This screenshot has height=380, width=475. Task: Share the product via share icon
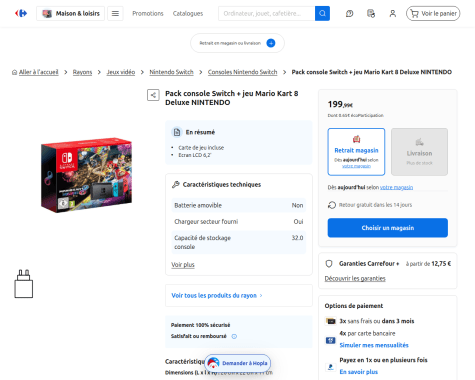point(153,95)
